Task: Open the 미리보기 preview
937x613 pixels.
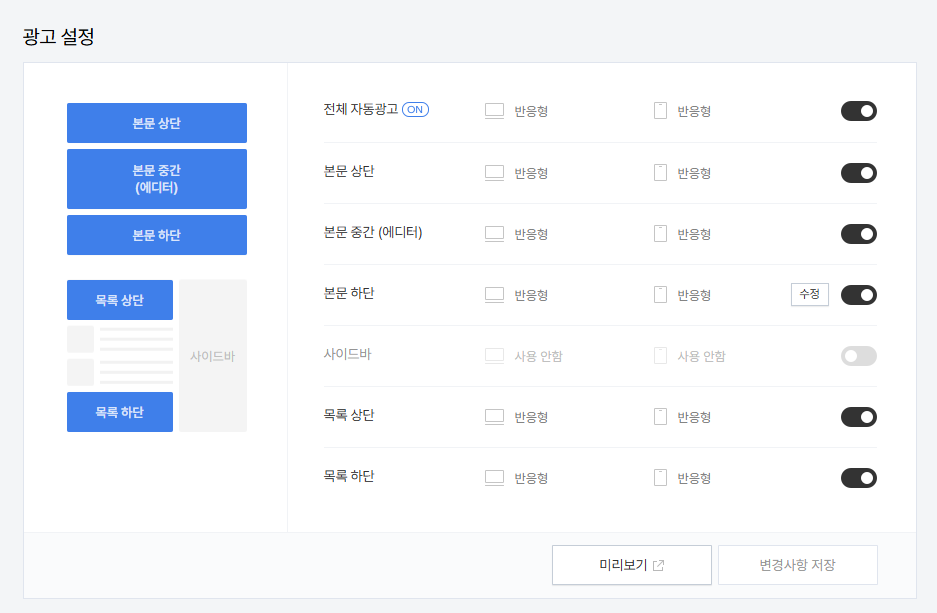Action: click(631, 564)
